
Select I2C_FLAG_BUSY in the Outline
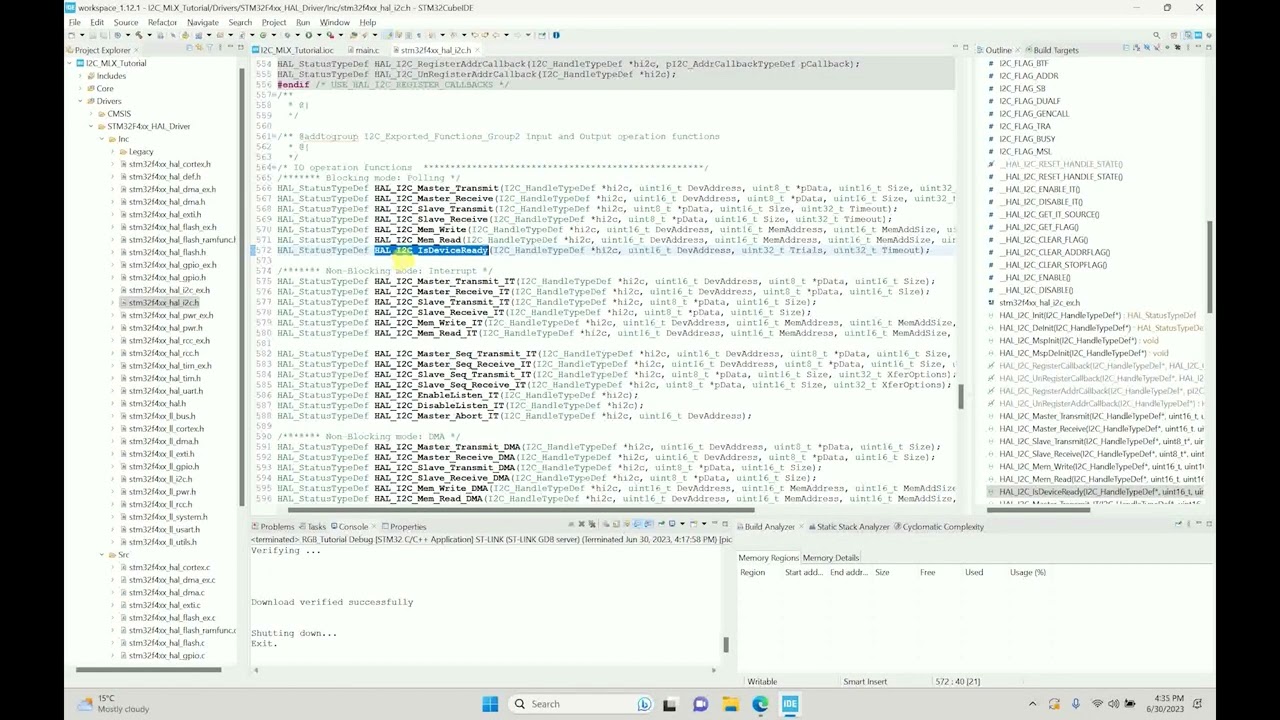(x=1027, y=139)
